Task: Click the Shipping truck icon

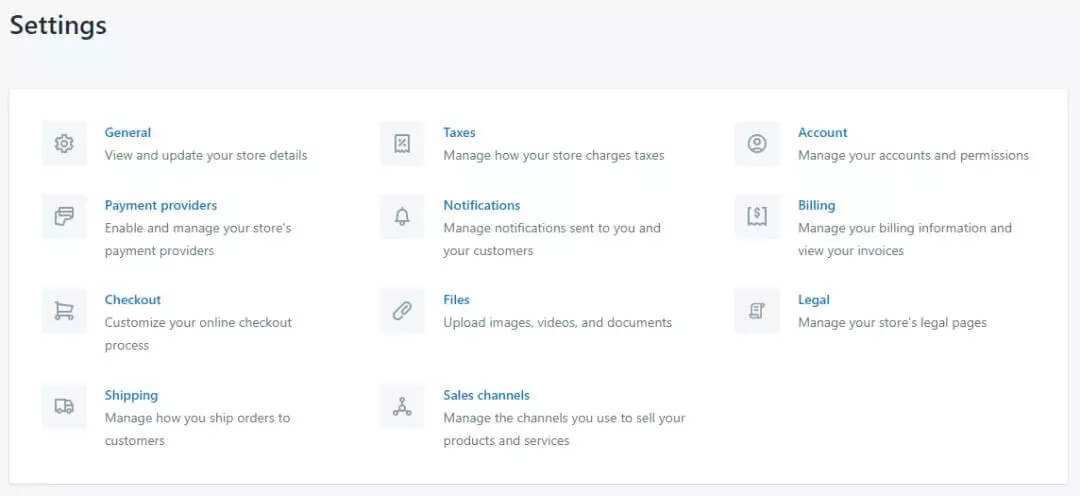Action: point(64,406)
